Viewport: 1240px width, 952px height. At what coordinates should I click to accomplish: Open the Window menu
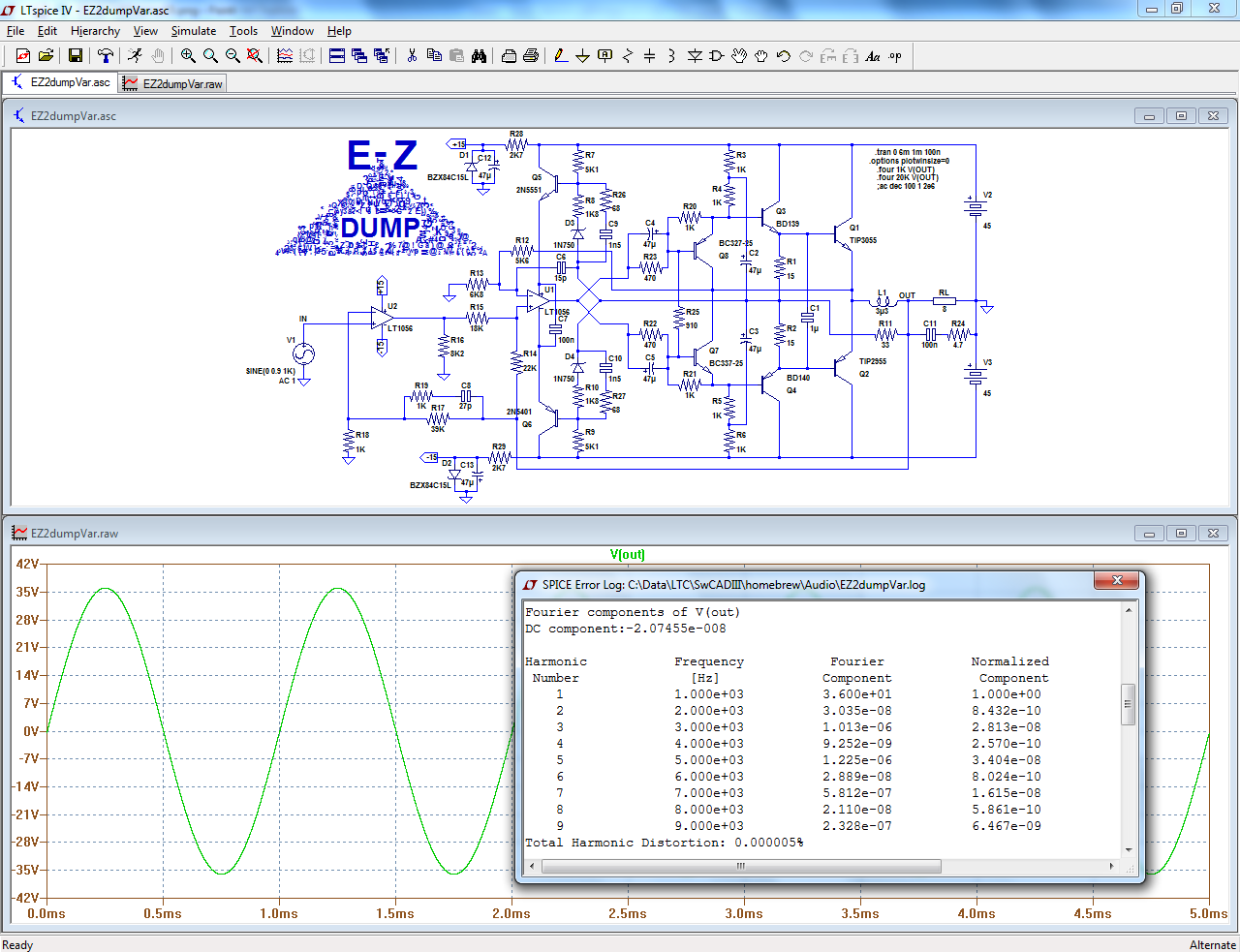pyautogui.click(x=292, y=31)
